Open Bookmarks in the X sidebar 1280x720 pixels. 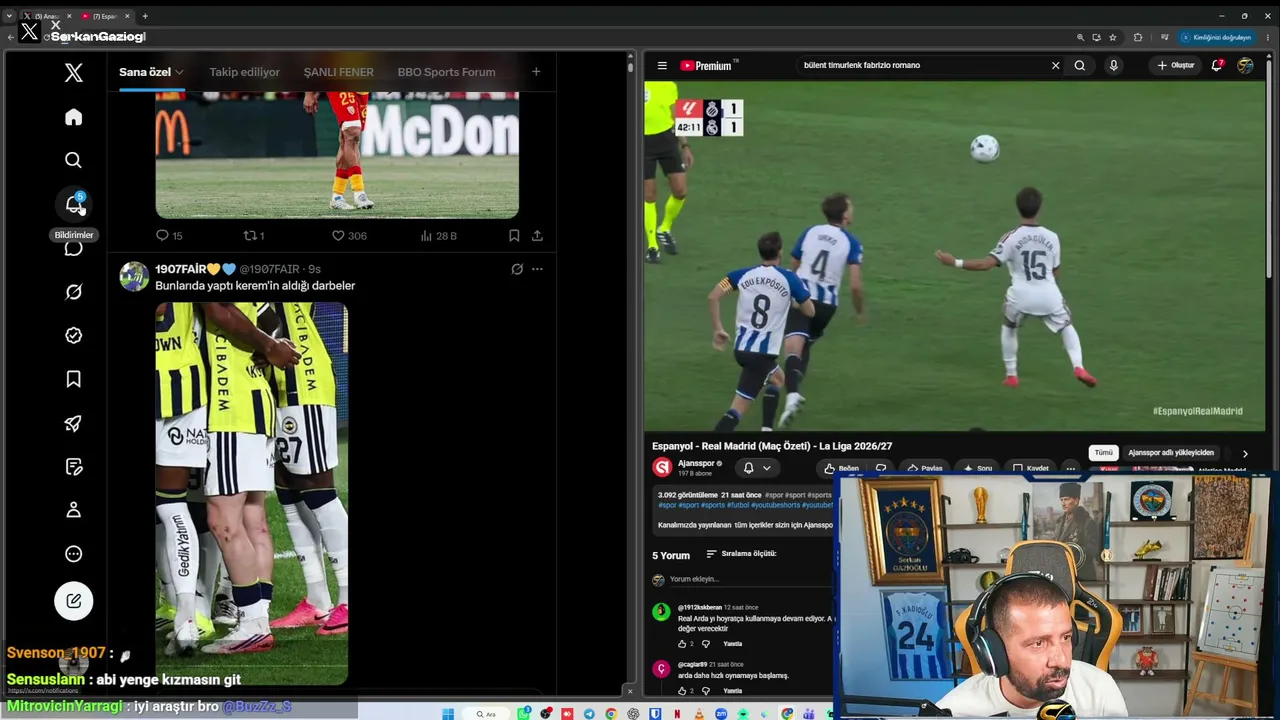[73, 379]
